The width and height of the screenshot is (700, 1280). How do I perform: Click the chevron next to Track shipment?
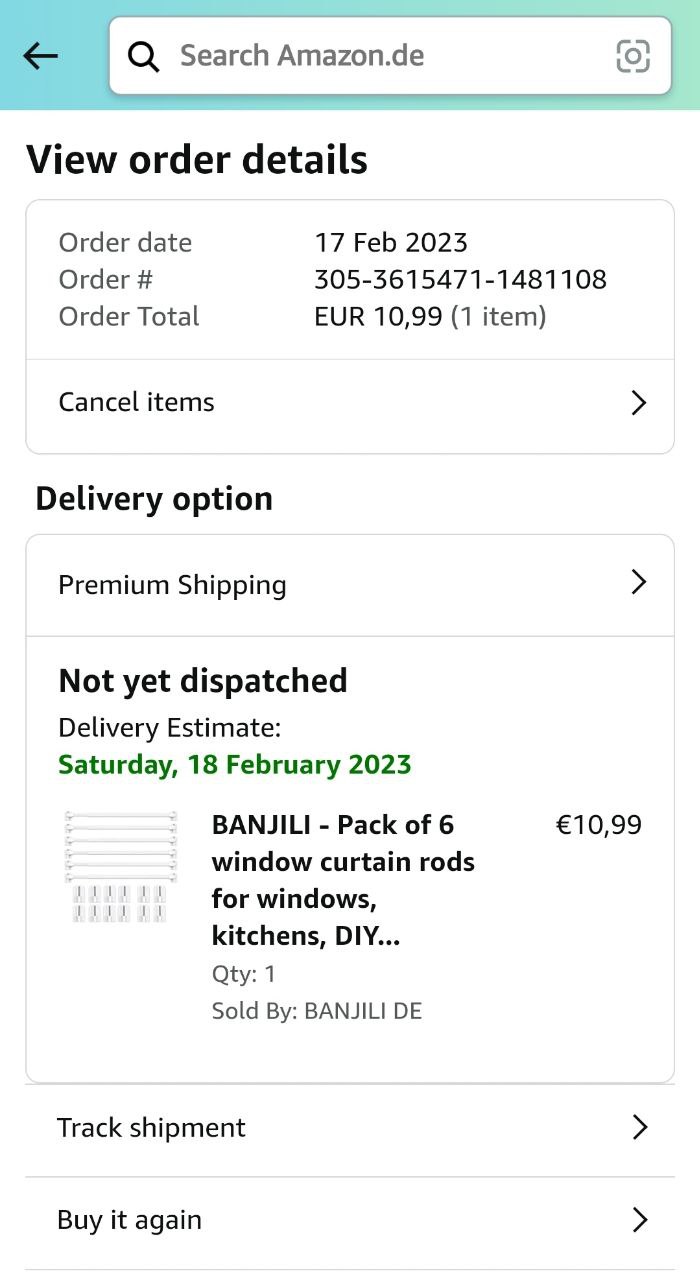[640, 1128]
